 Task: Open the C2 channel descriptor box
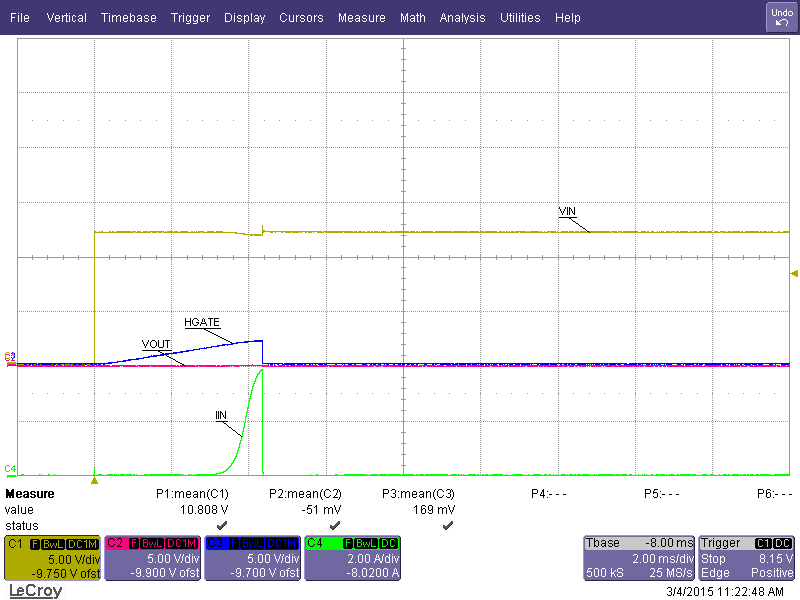pos(152,558)
